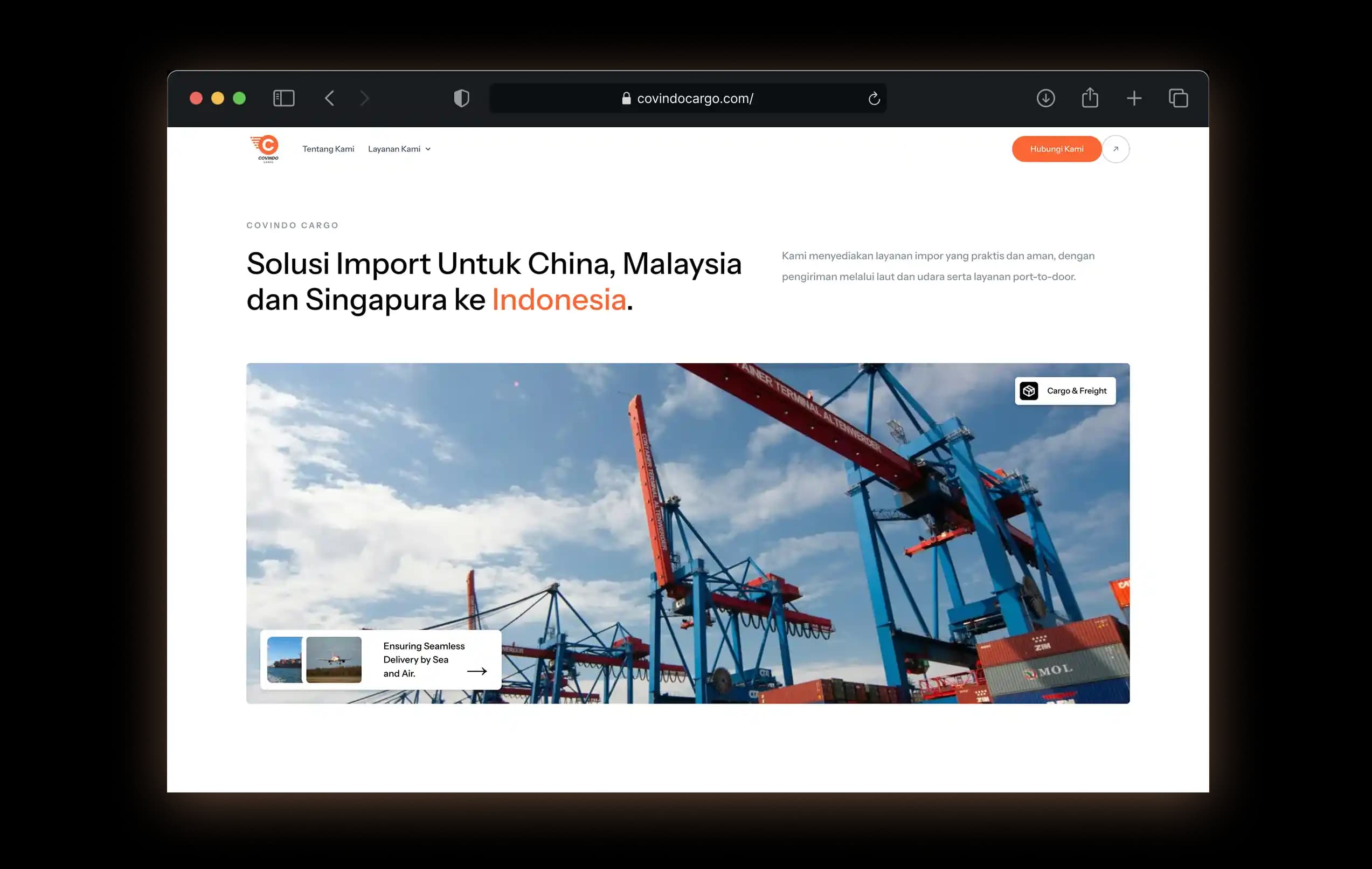This screenshot has width=1372, height=869.
Task: Click the arrow on the Seamless Delivery card
Action: coord(477,671)
